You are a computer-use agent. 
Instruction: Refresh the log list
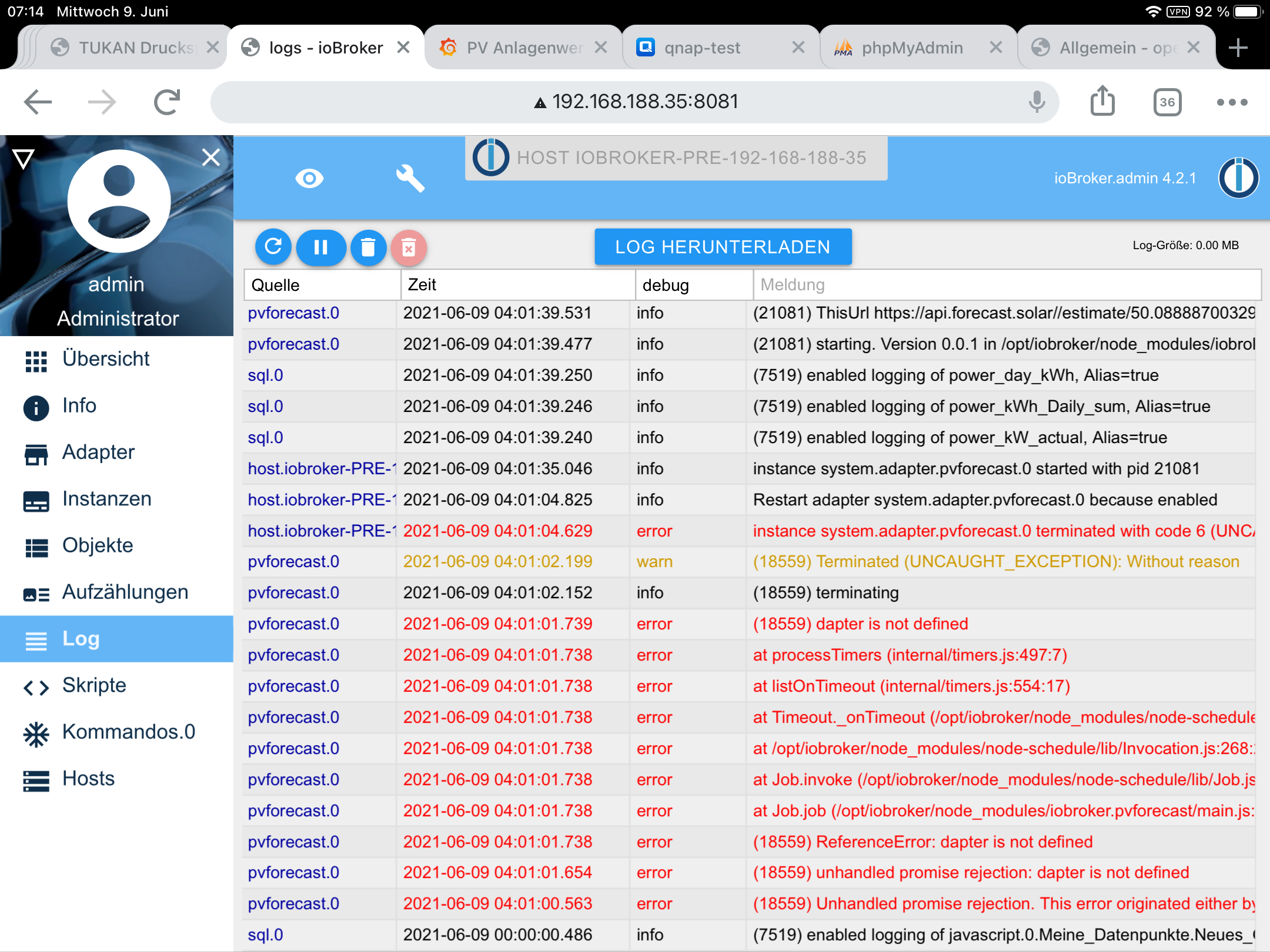point(273,247)
